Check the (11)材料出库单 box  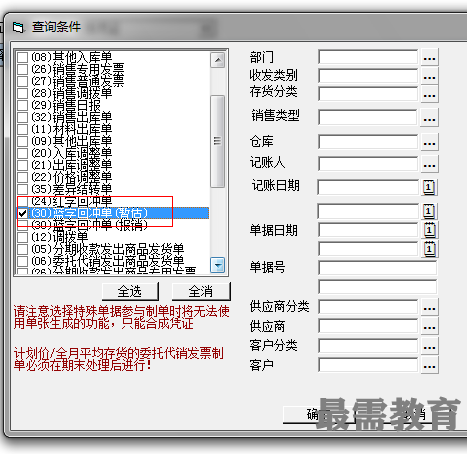pos(22,129)
